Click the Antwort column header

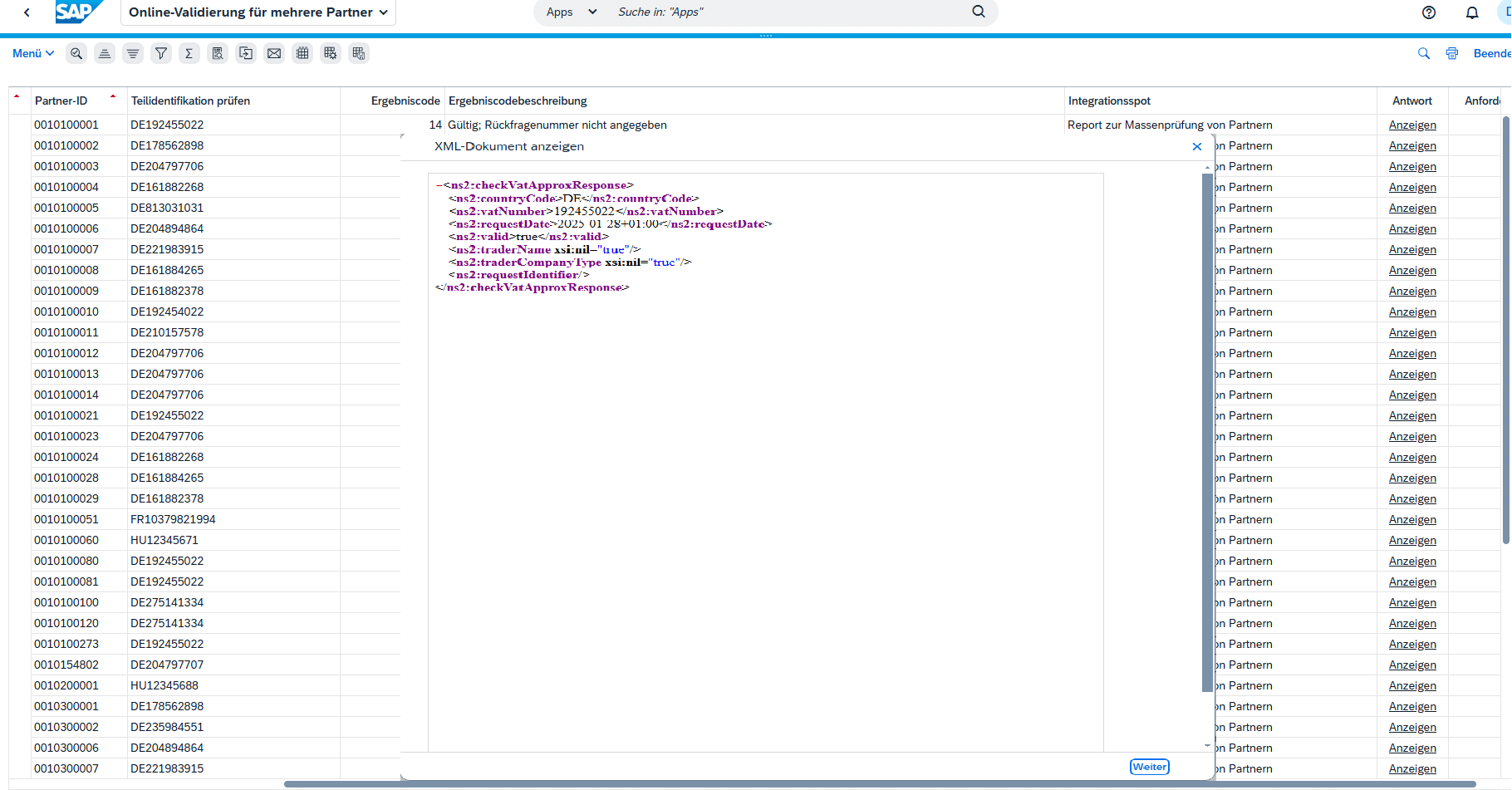[x=1412, y=101]
